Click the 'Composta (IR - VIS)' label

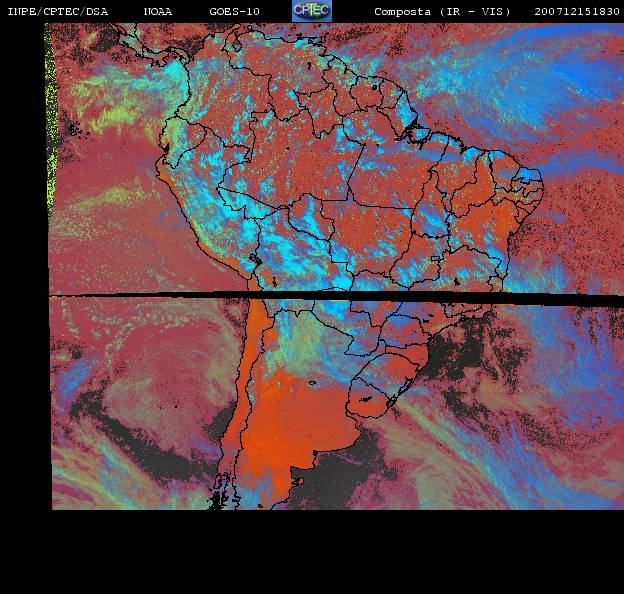pos(442,12)
